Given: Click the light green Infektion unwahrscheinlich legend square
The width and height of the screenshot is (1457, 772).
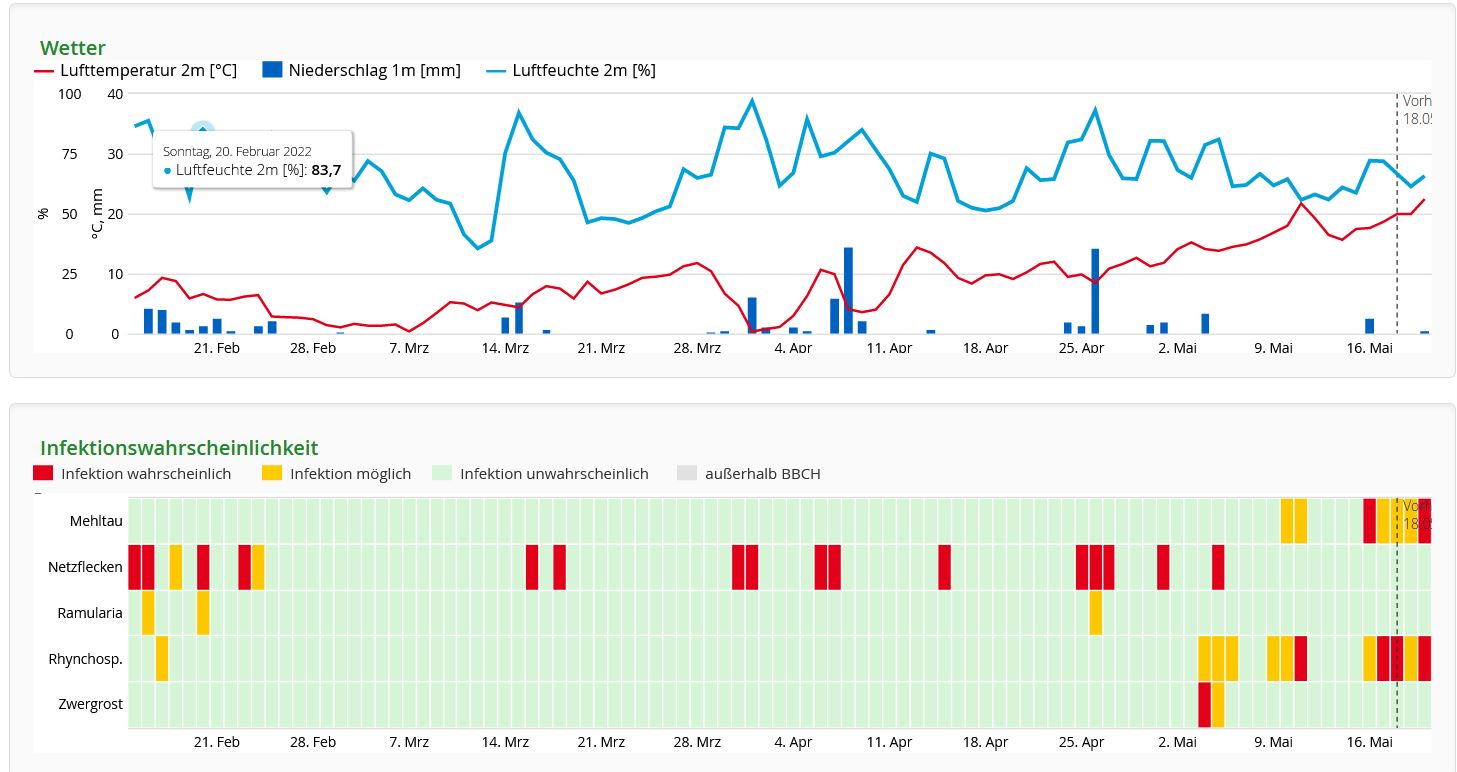Looking at the screenshot, I should point(442,474).
